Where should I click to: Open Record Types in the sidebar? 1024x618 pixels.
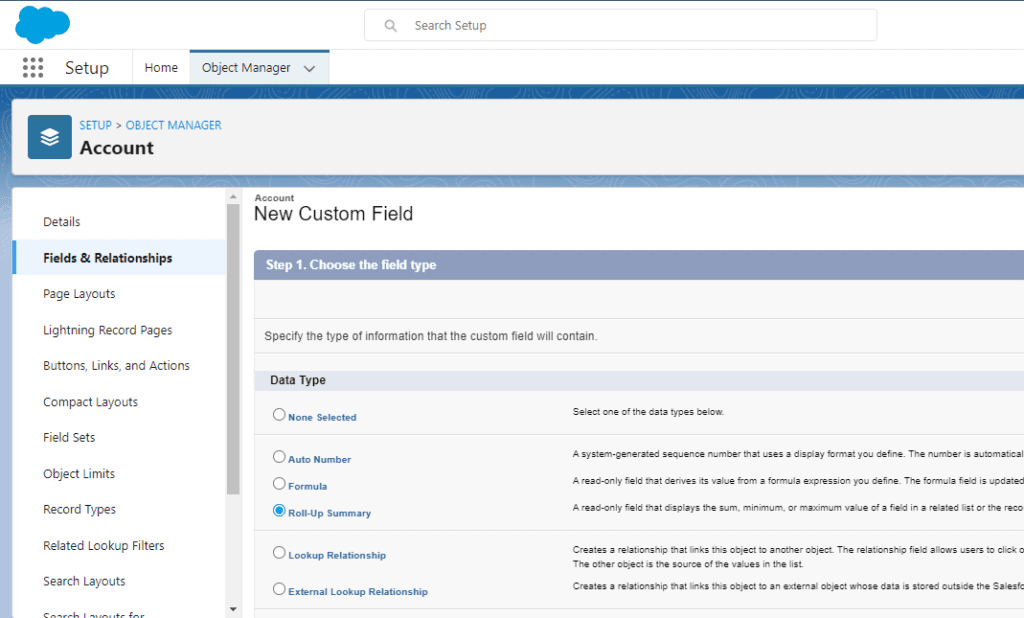80,510
